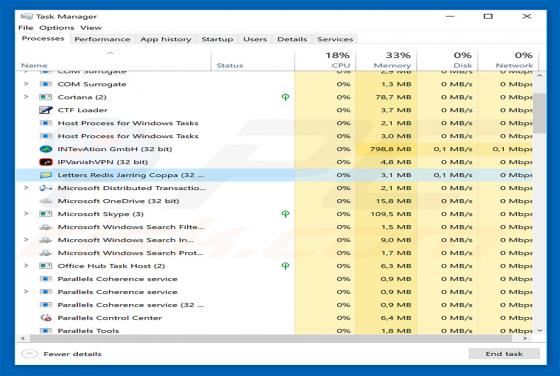Open the View menu
This screenshot has width=560, height=376.
tap(91, 28)
